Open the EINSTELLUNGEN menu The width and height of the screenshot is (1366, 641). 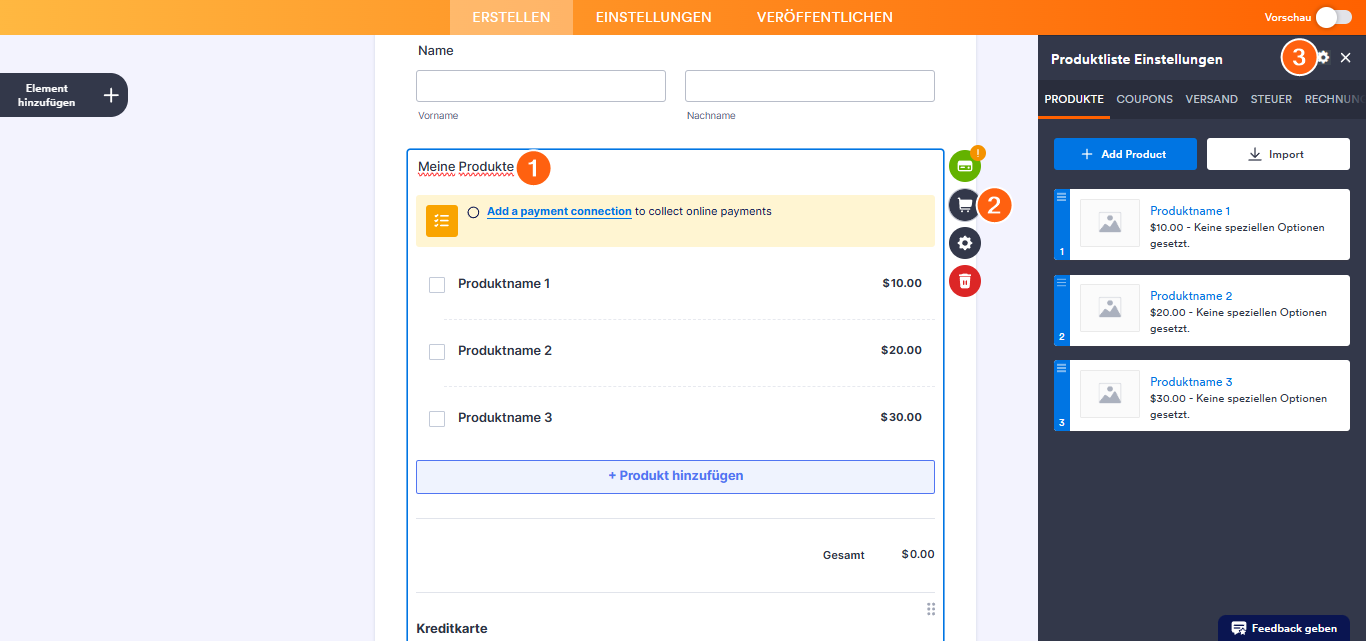click(653, 17)
